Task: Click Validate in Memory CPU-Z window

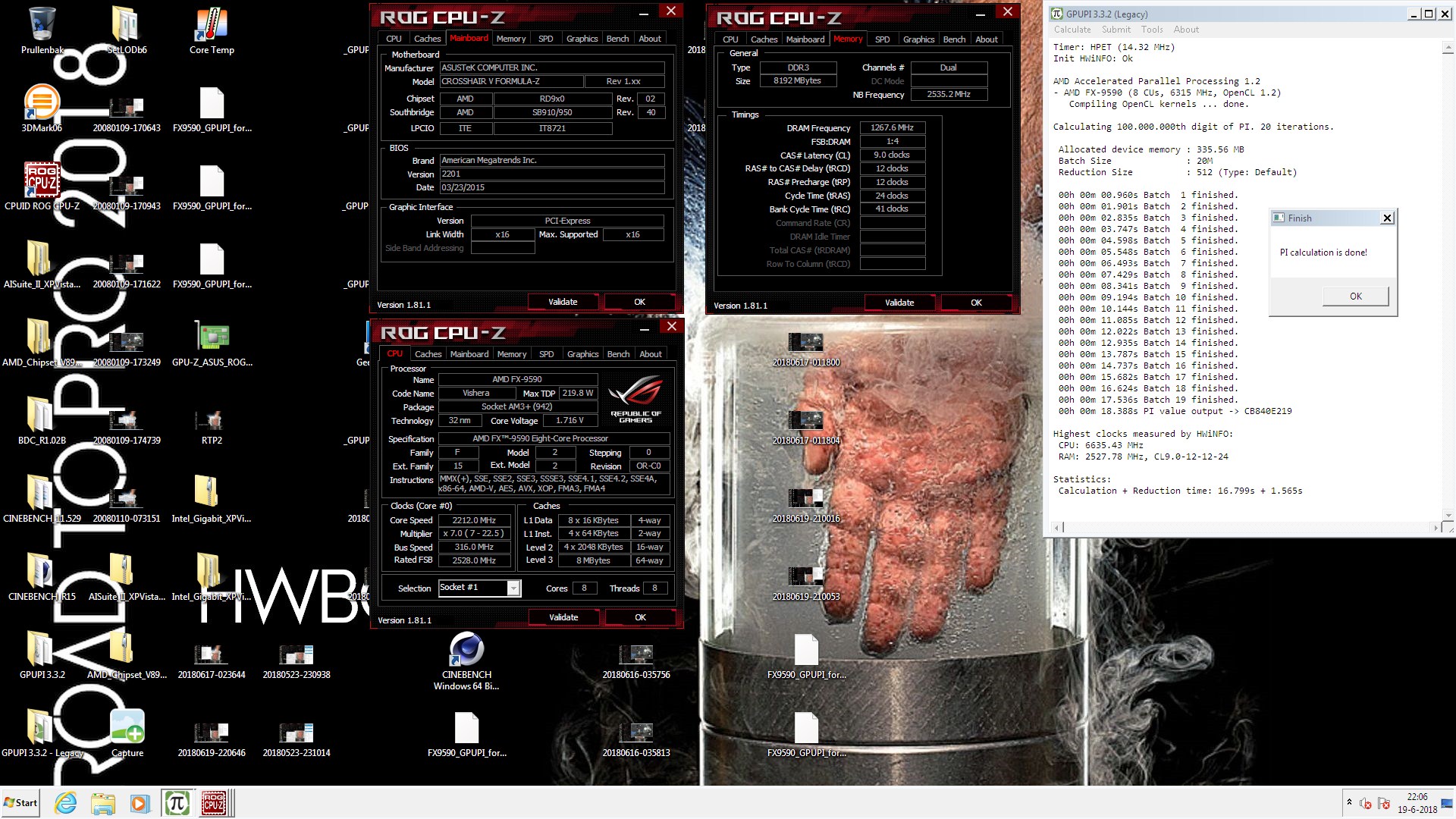Action: [x=899, y=303]
